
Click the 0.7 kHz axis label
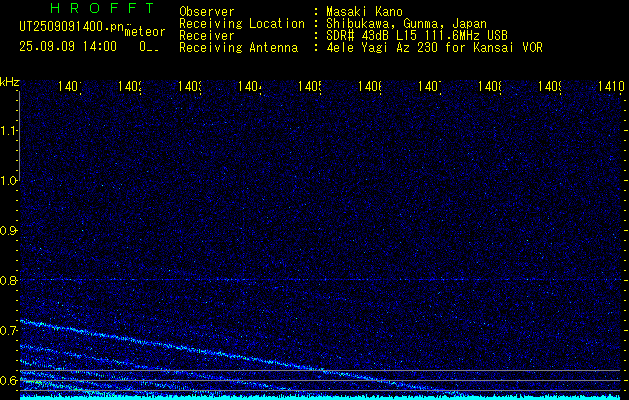point(9,331)
